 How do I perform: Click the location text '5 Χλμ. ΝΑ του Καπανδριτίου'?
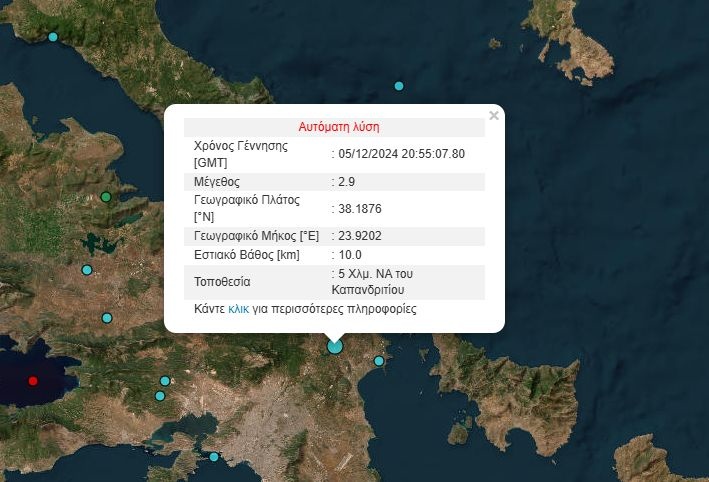click(x=375, y=281)
